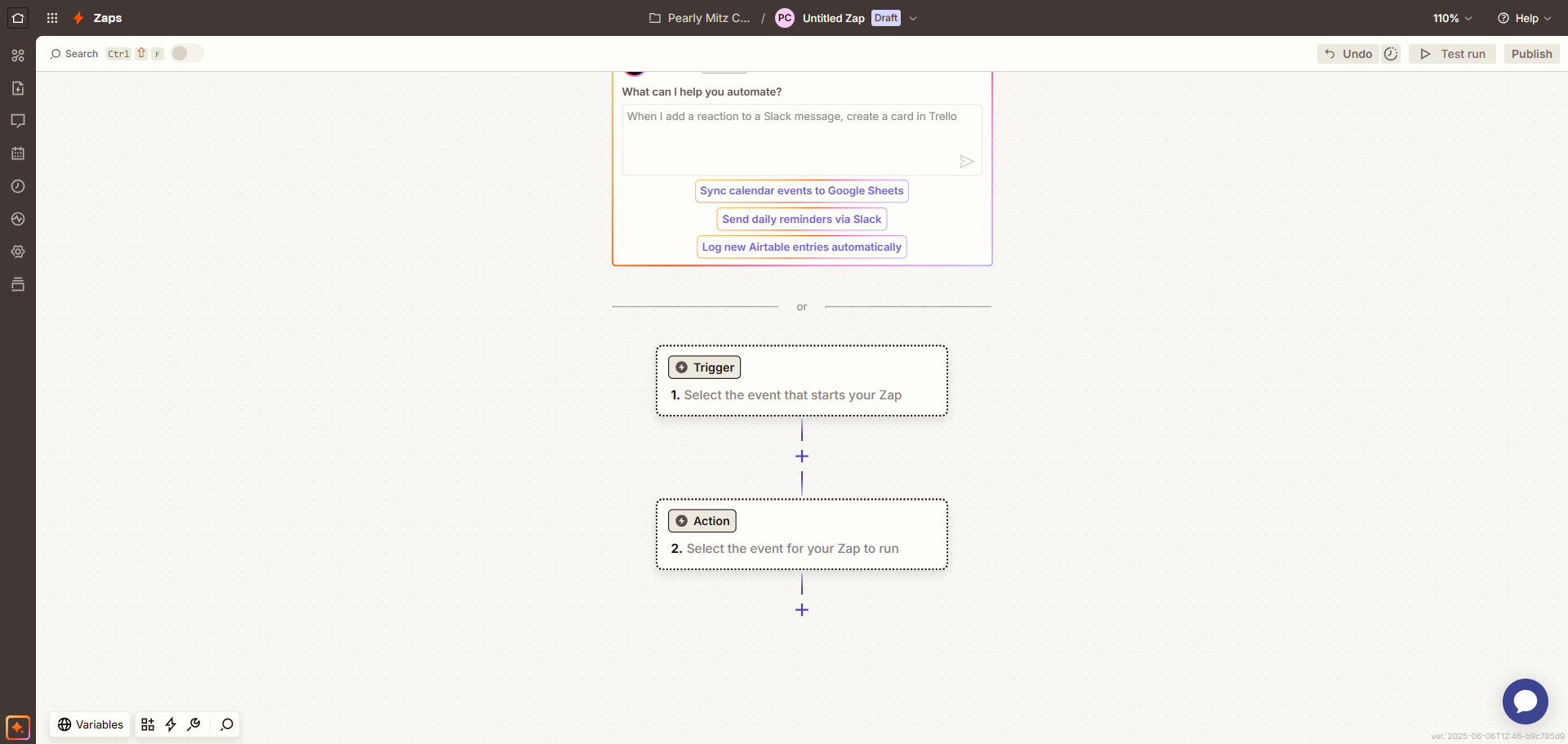The width and height of the screenshot is (1568, 744).
Task: Click the Draft status badge
Action: pos(886,18)
